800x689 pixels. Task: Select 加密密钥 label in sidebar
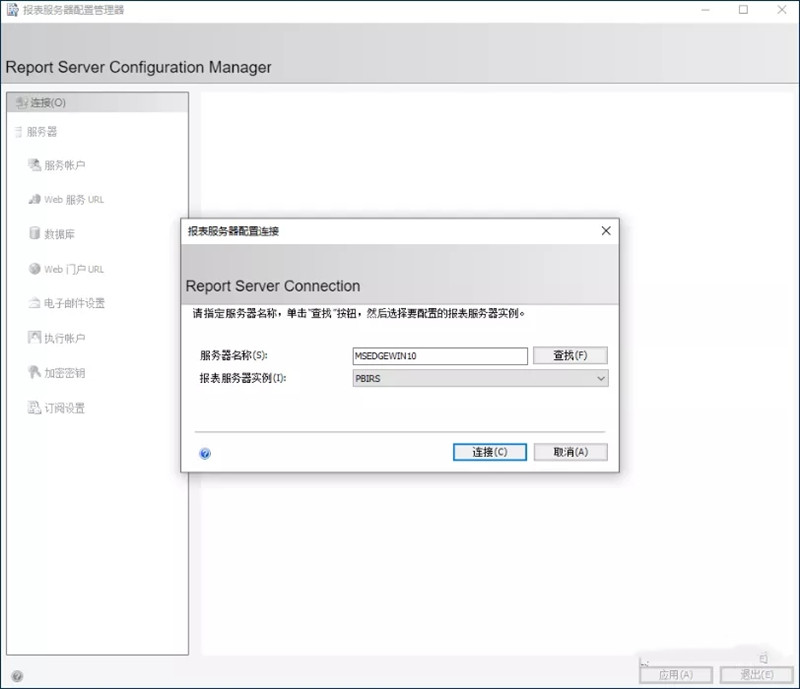click(65, 373)
